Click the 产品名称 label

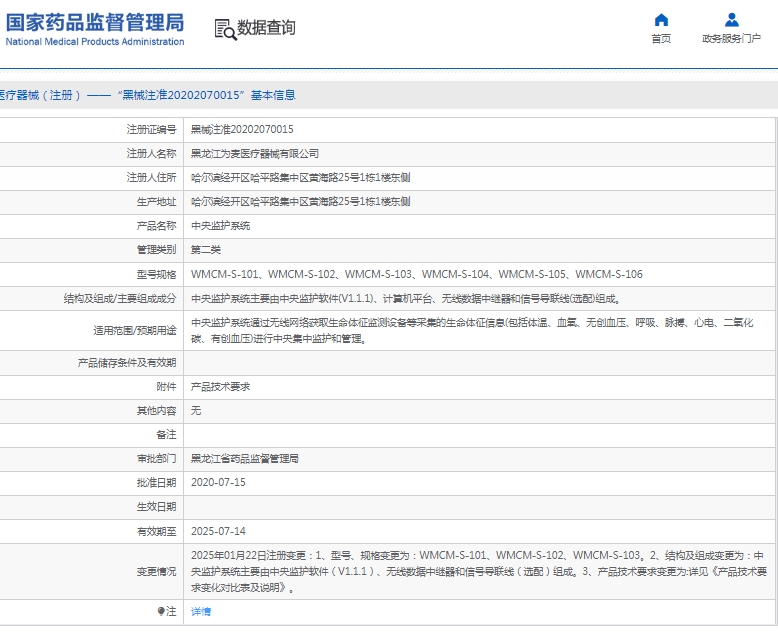pos(156,226)
